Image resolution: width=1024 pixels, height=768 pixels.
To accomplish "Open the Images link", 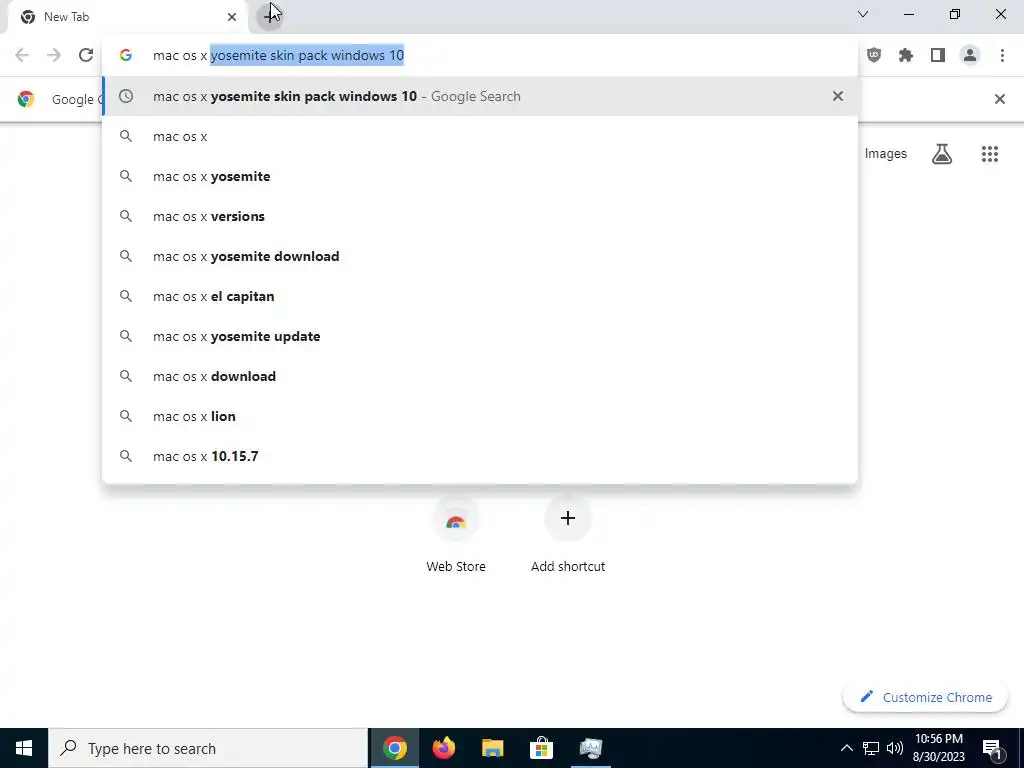I will coord(886,154).
